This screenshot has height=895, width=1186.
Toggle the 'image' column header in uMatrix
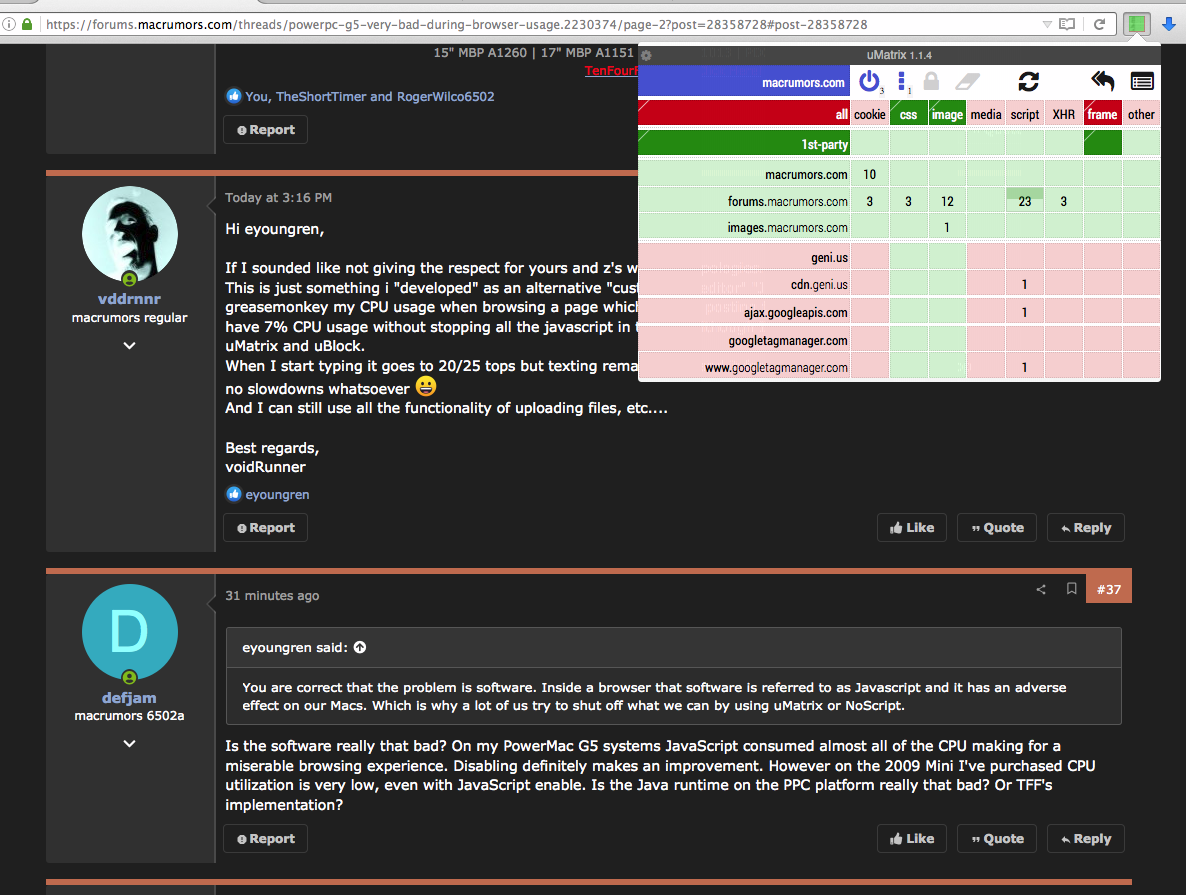tap(947, 114)
